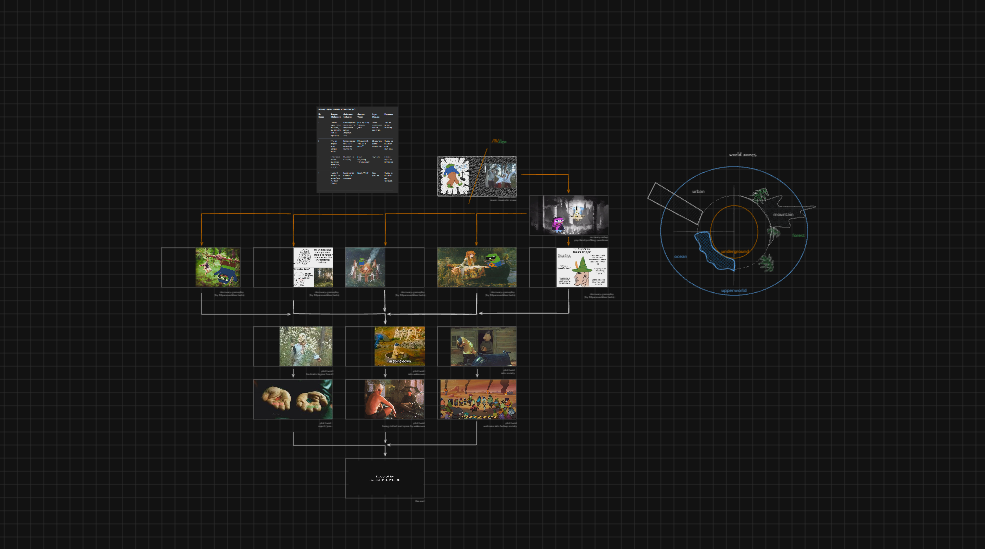Screen dimensions: 985x549
Task: Select the upside-down frog in forest image
Action: point(217,267)
